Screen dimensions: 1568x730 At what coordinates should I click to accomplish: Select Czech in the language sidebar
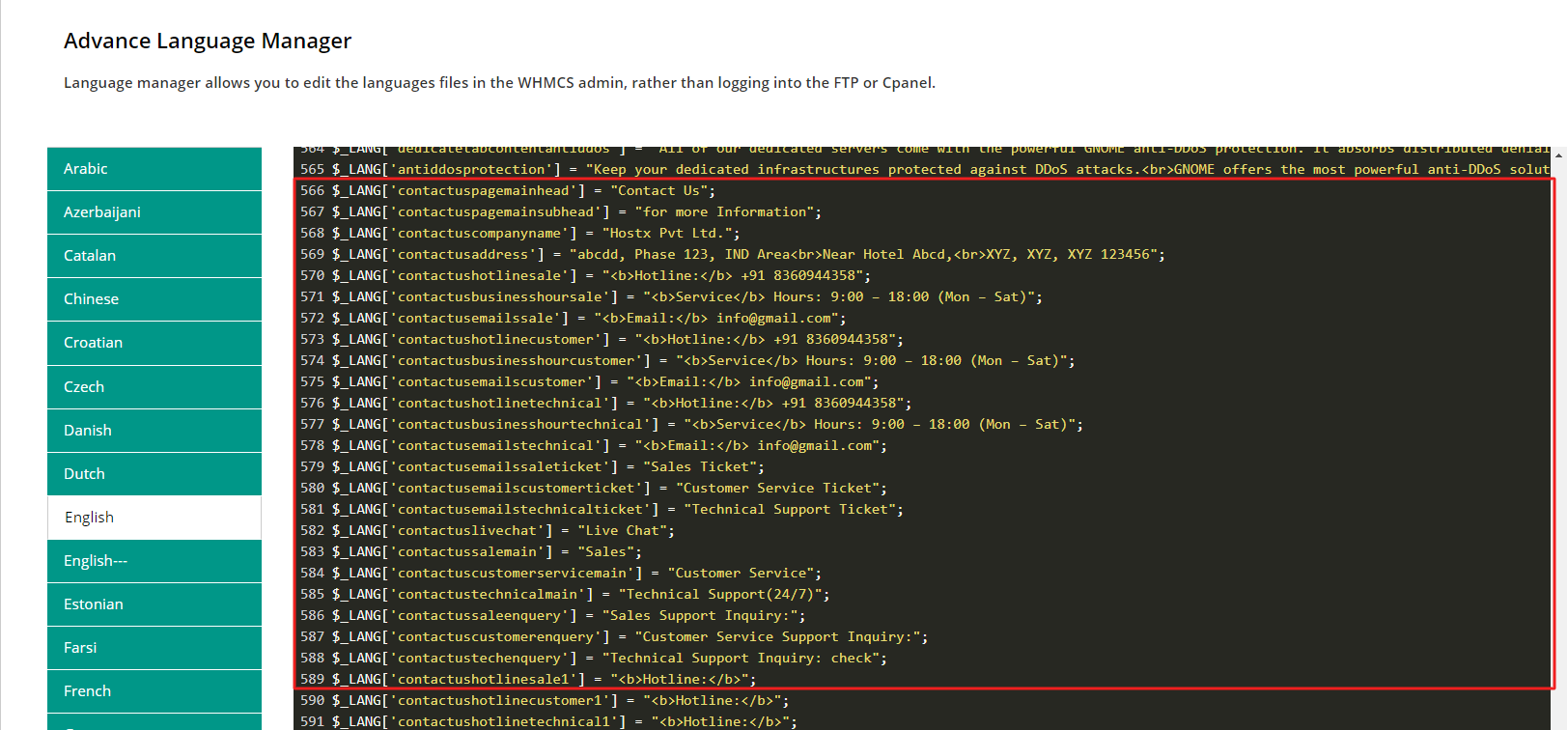tap(154, 387)
